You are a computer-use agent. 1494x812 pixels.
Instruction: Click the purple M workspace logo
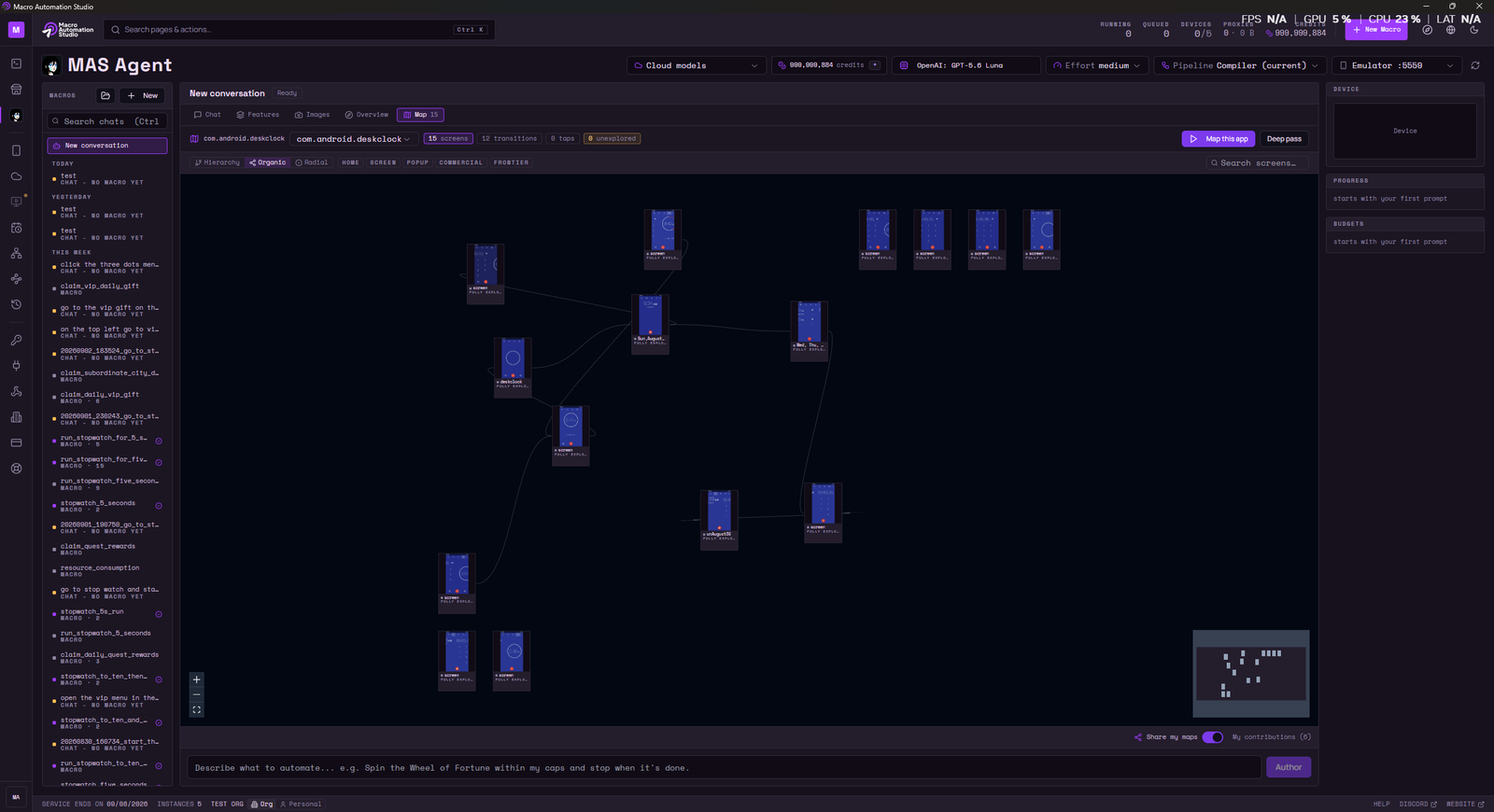tap(16, 30)
